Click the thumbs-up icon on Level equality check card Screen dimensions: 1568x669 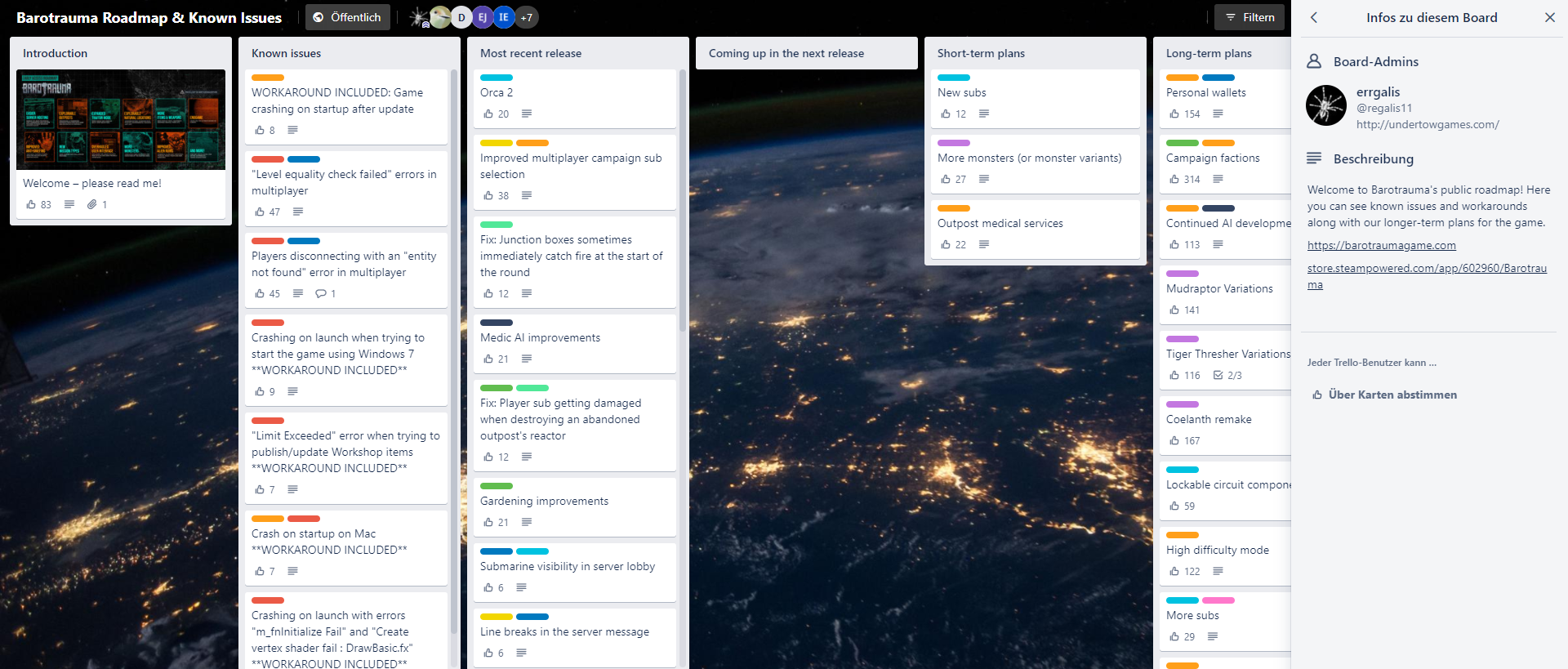(x=260, y=212)
